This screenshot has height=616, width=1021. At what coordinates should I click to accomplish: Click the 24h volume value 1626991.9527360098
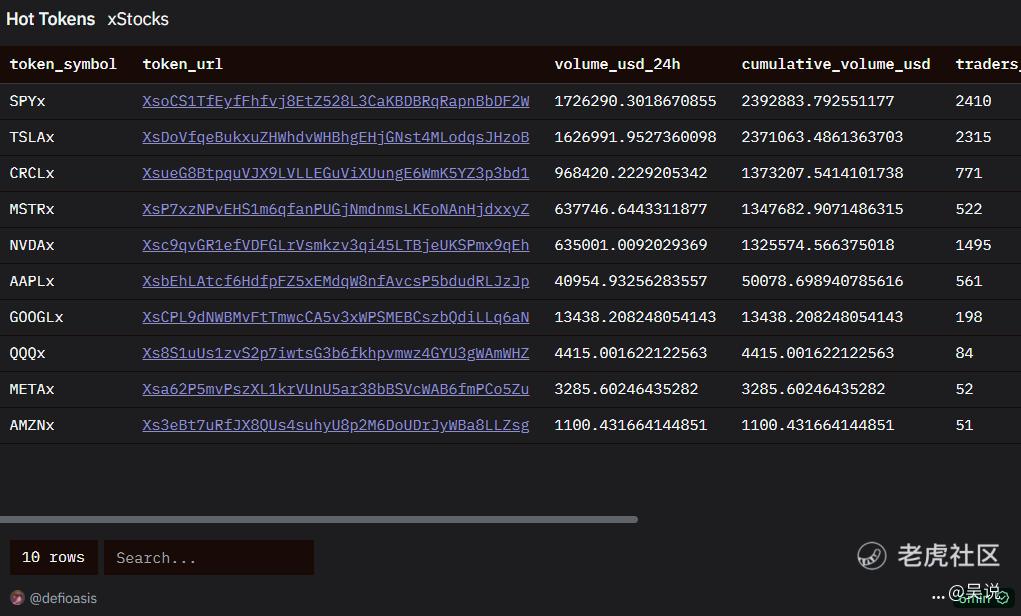[635, 137]
